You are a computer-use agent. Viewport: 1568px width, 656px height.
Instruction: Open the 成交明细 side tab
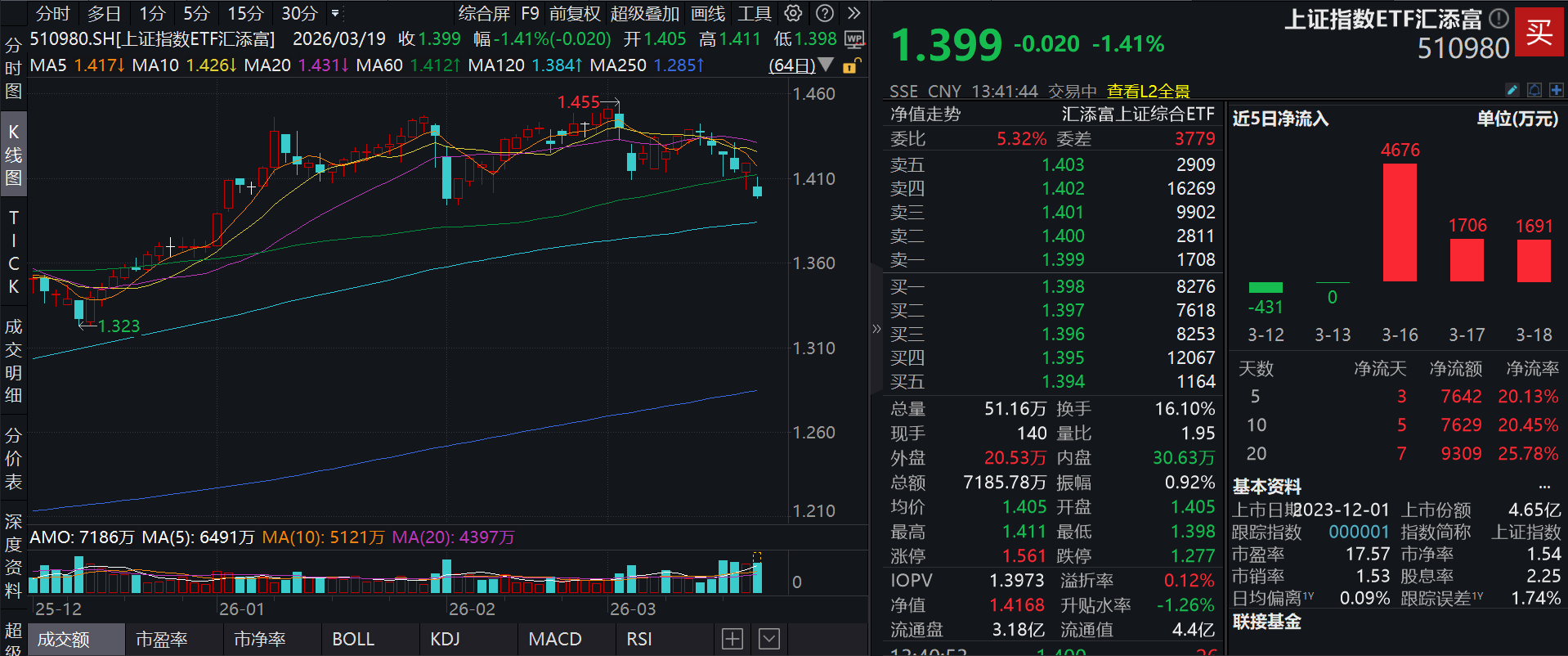pyautogui.click(x=13, y=361)
